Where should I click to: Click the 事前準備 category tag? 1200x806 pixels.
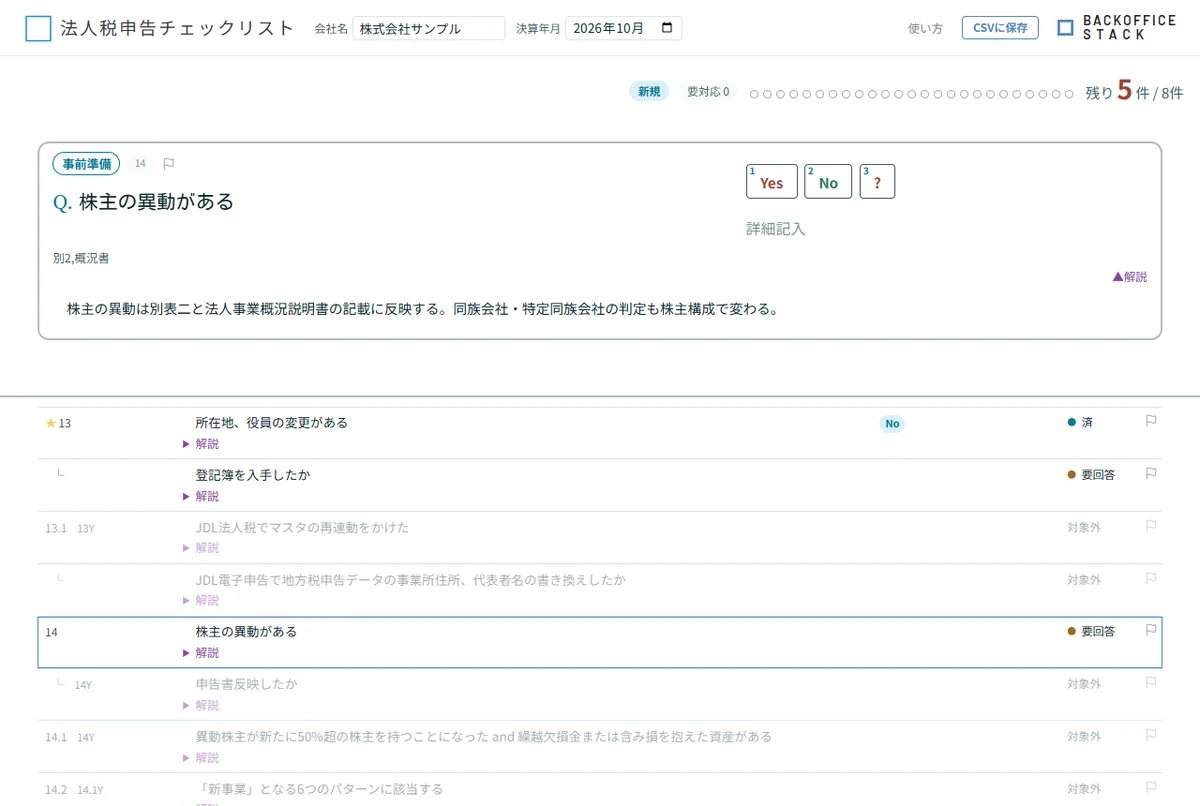(x=87, y=164)
